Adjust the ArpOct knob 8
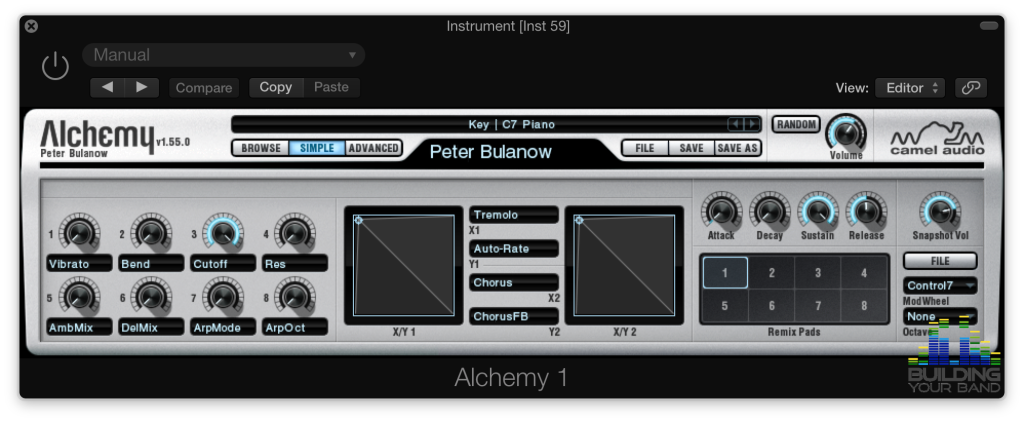 [295, 295]
